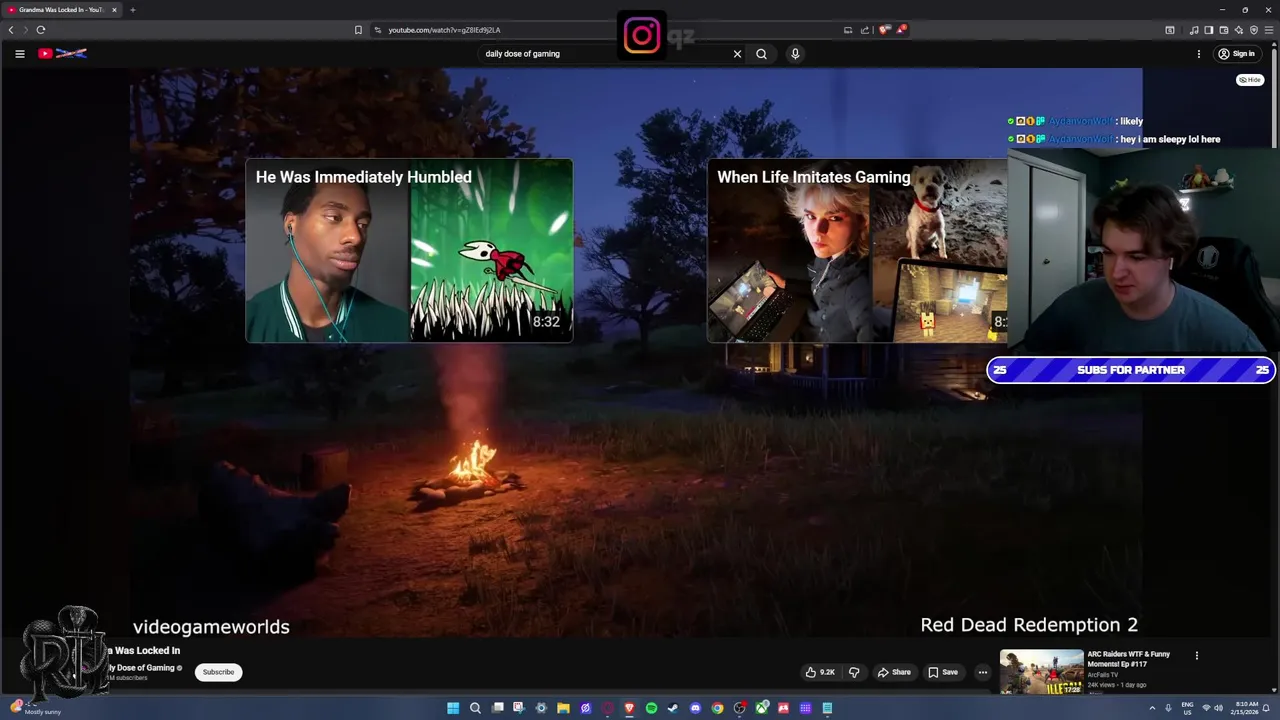Subscribe to Daily Dose of Gaming

pos(218,672)
